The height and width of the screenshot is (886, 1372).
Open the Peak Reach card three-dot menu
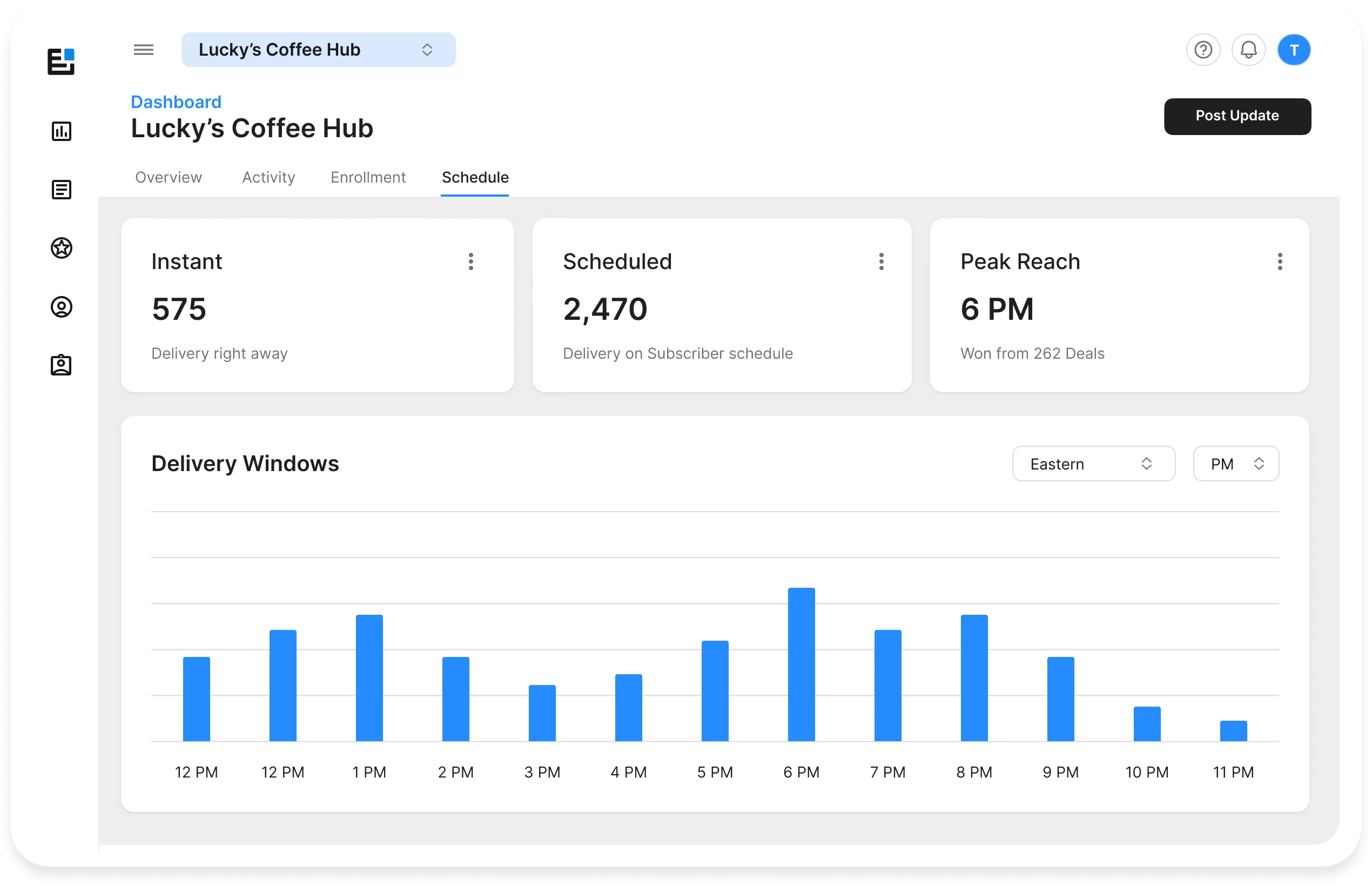1280,261
